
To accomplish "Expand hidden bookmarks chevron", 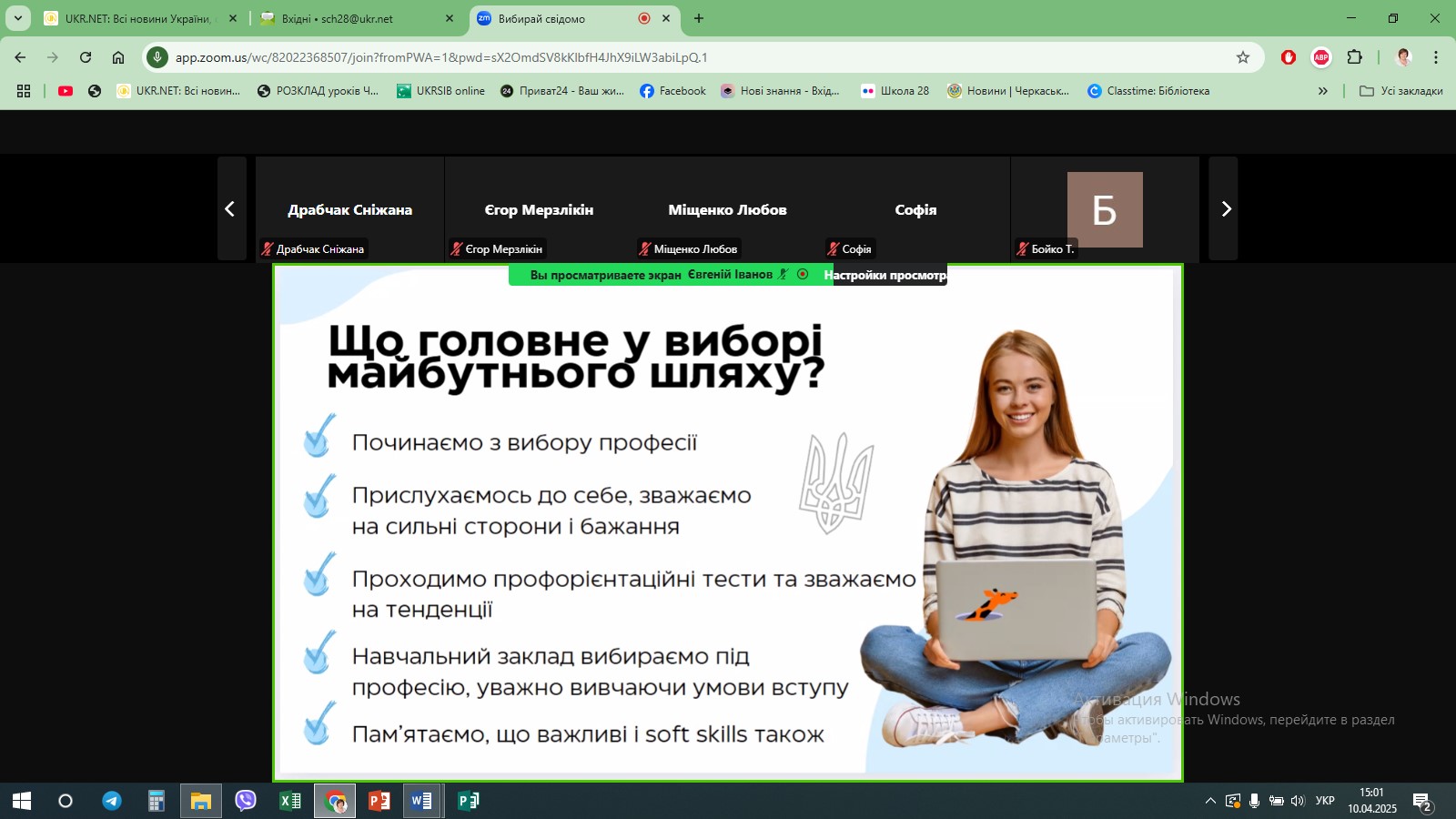I will (1322, 91).
